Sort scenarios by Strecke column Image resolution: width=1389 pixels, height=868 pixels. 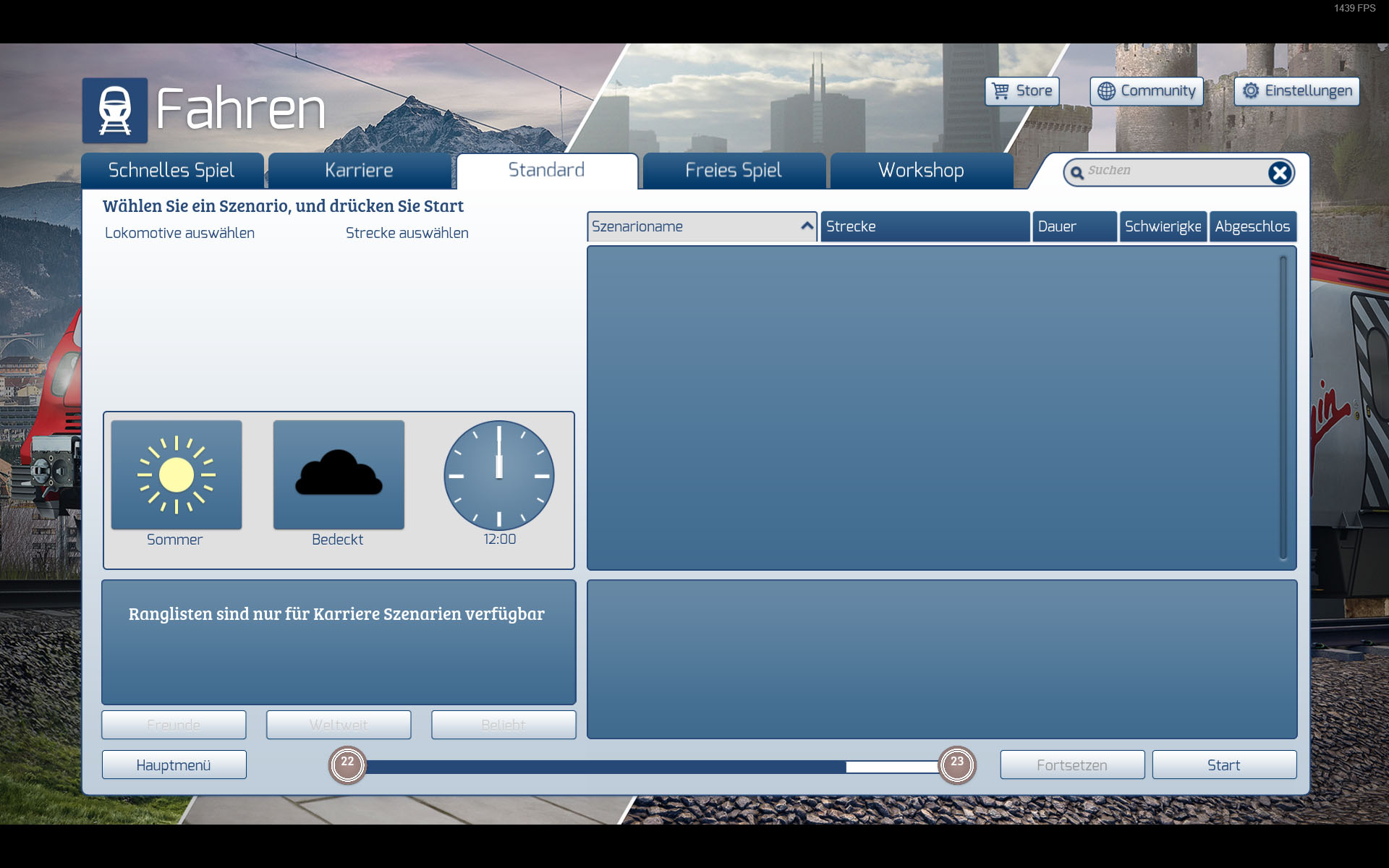click(925, 226)
